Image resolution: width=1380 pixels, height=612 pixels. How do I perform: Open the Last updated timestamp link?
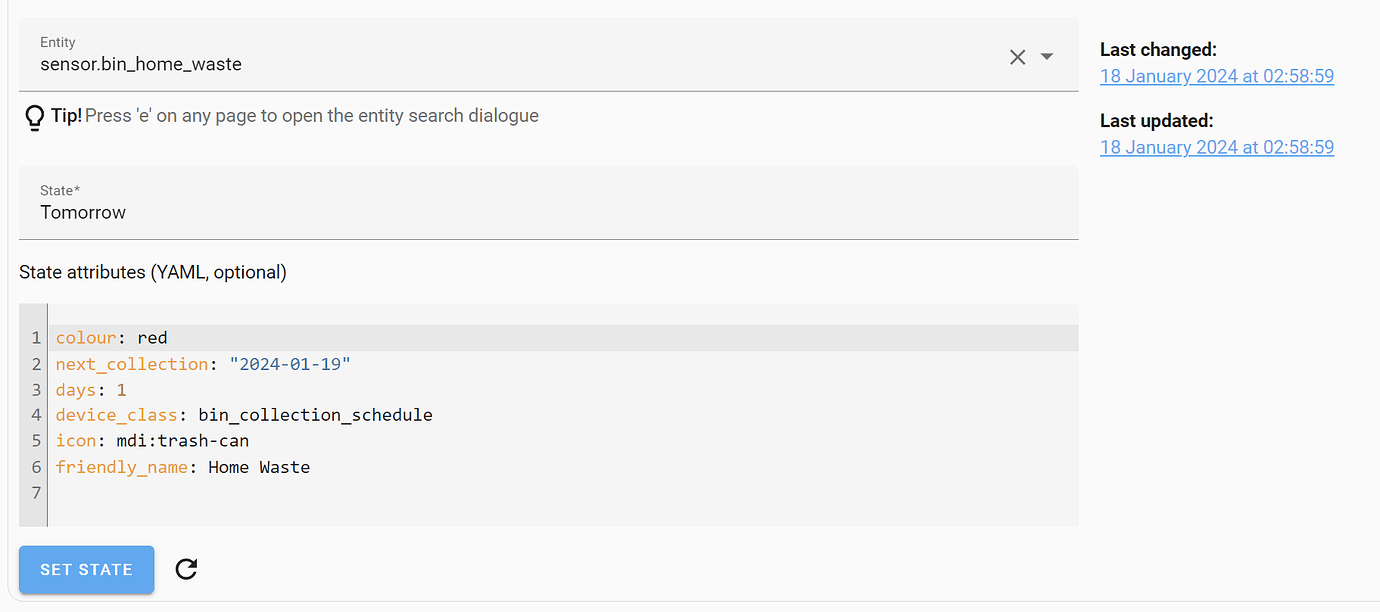(x=1216, y=147)
